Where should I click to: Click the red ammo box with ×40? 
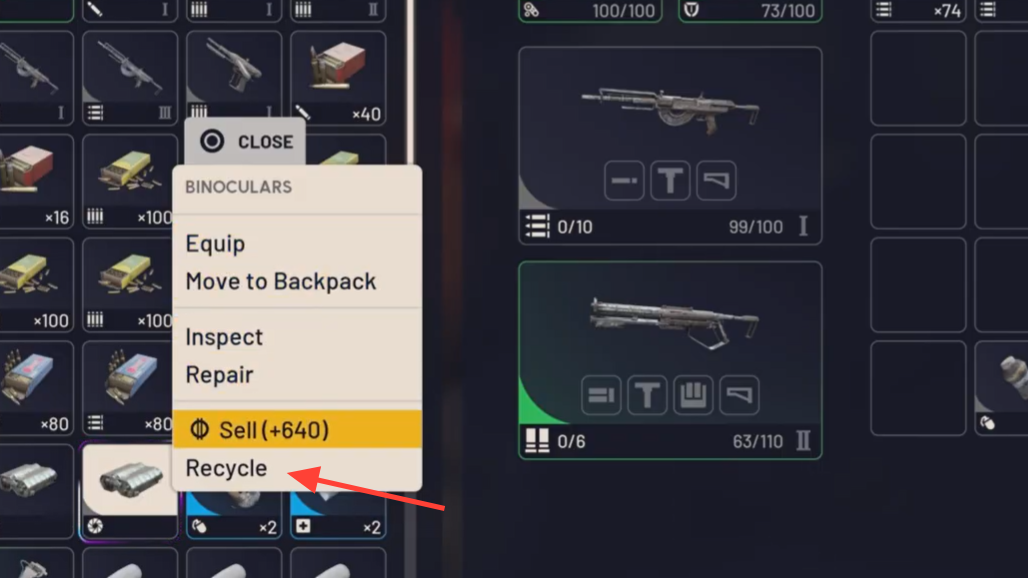338,77
